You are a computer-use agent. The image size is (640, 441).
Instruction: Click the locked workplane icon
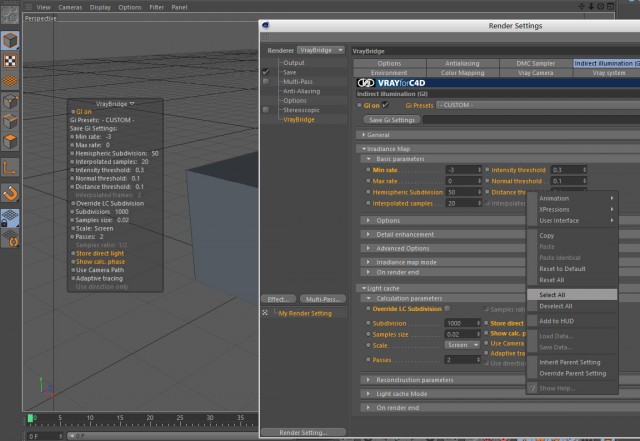point(10,218)
